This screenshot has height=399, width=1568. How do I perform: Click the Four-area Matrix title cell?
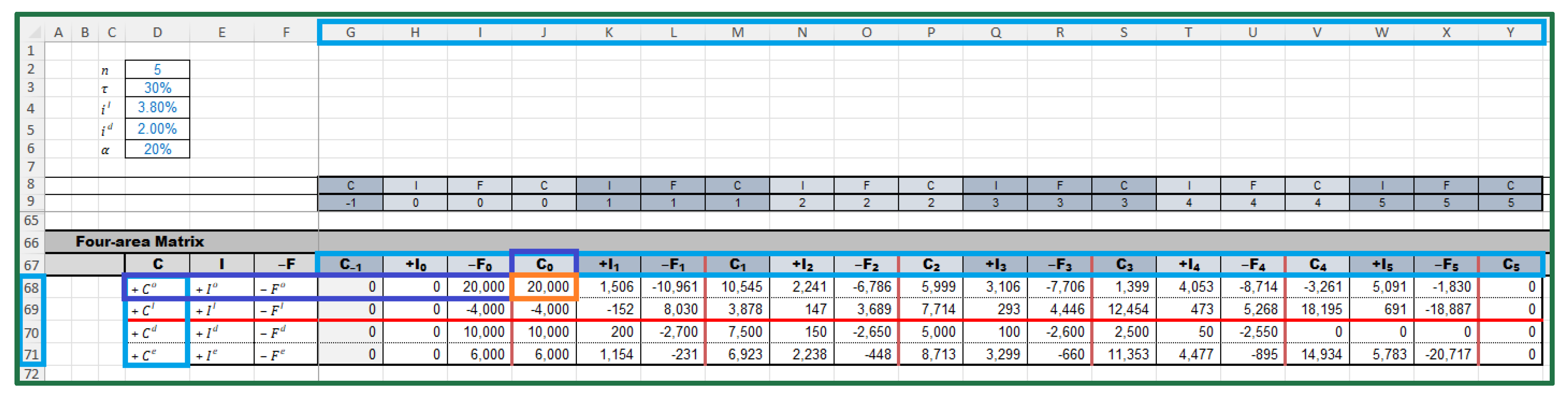[139, 241]
